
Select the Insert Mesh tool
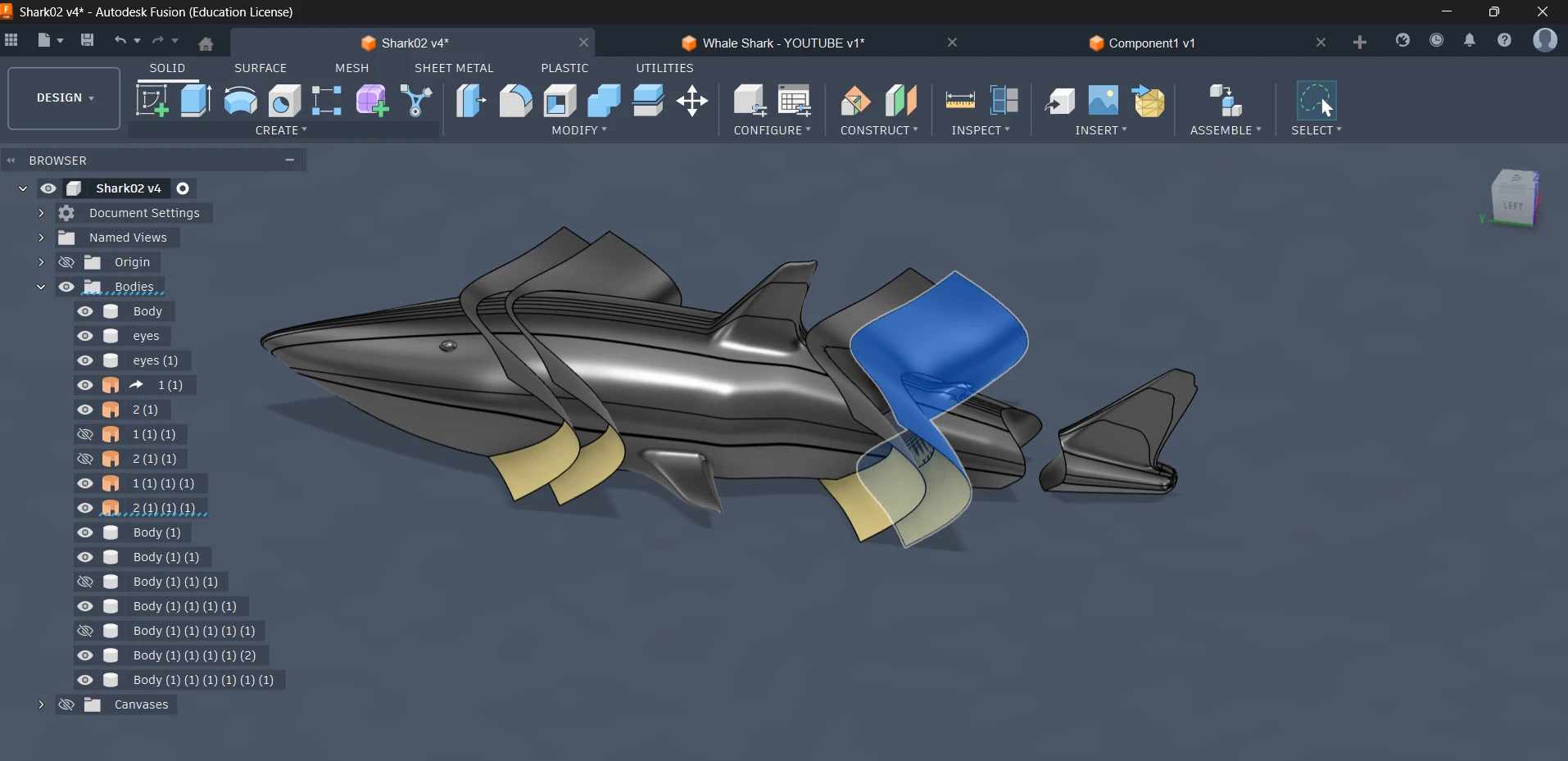[1148, 101]
